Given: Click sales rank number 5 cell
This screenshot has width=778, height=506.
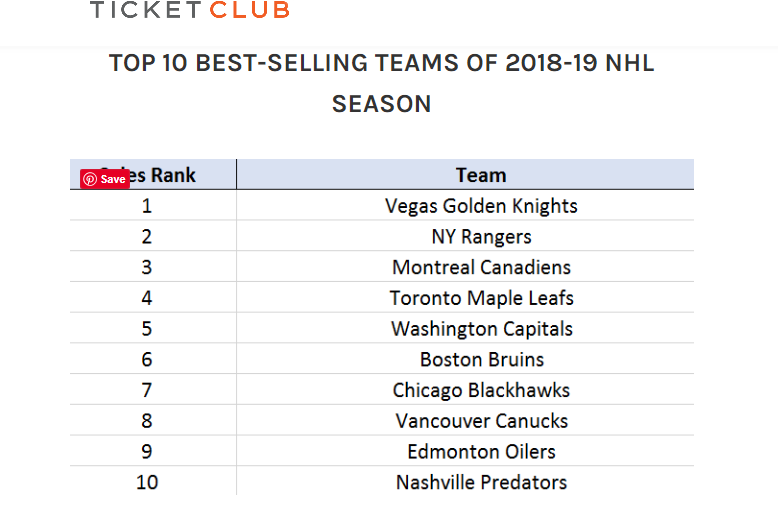Looking at the screenshot, I should coord(147,329).
